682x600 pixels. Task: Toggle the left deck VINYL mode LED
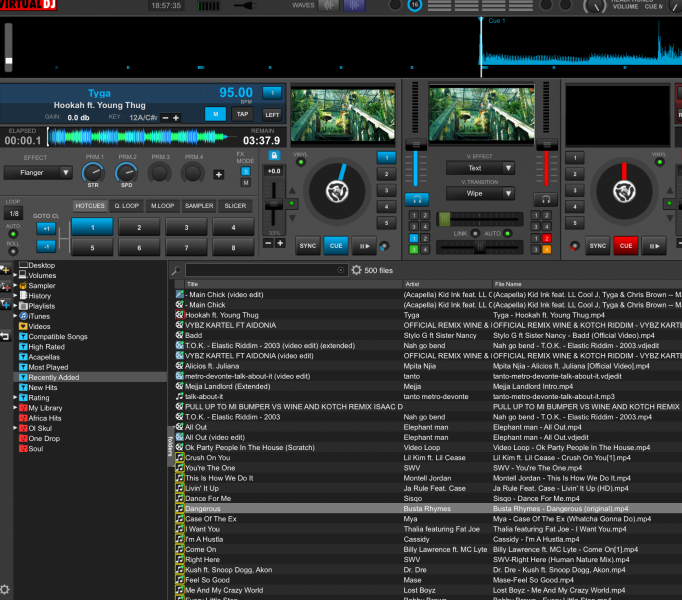click(301, 162)
